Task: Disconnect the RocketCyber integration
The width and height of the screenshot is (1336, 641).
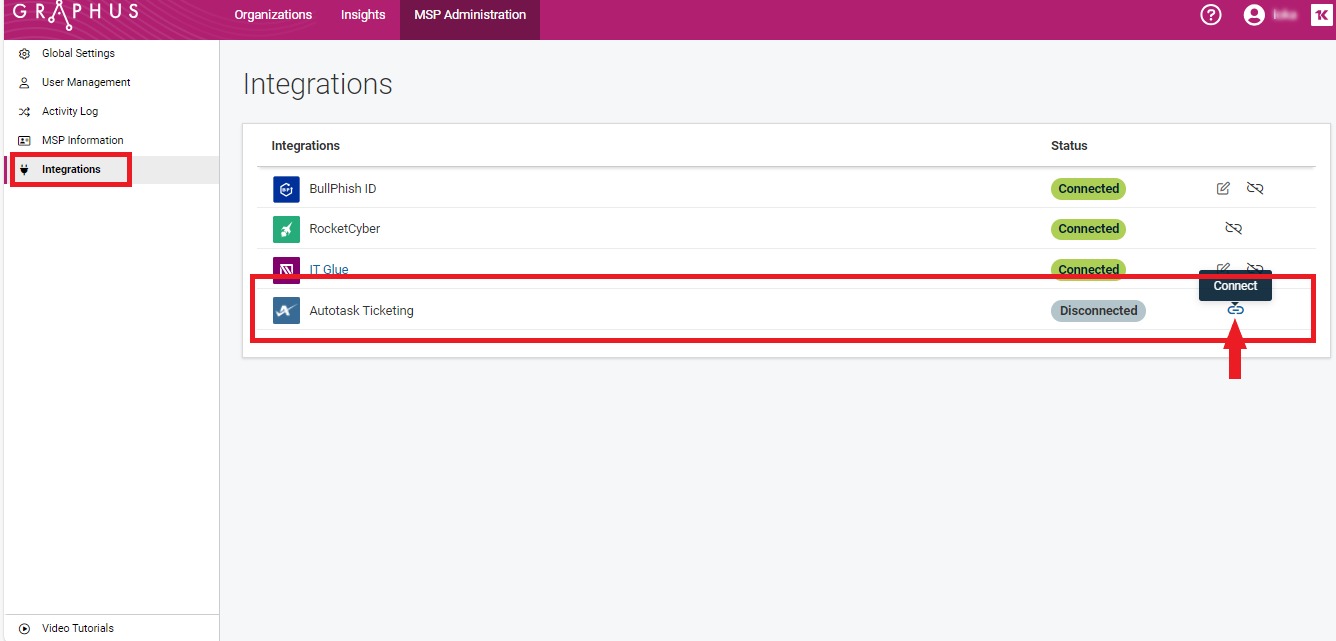Action: pyautogui.click(x=1234, y=228)
